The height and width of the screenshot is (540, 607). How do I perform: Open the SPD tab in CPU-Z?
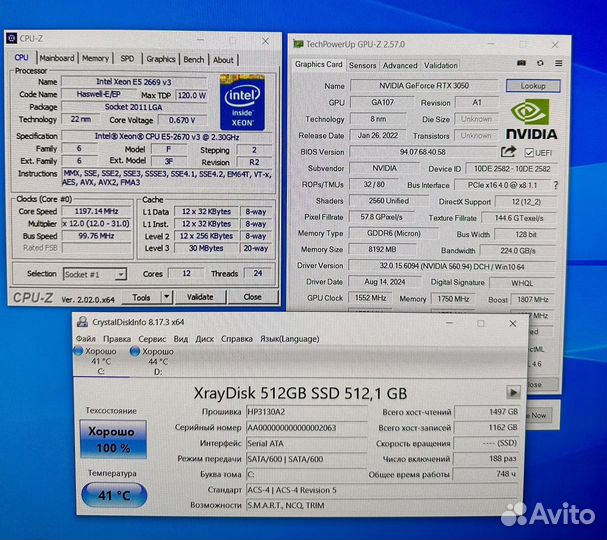(127, 59)
